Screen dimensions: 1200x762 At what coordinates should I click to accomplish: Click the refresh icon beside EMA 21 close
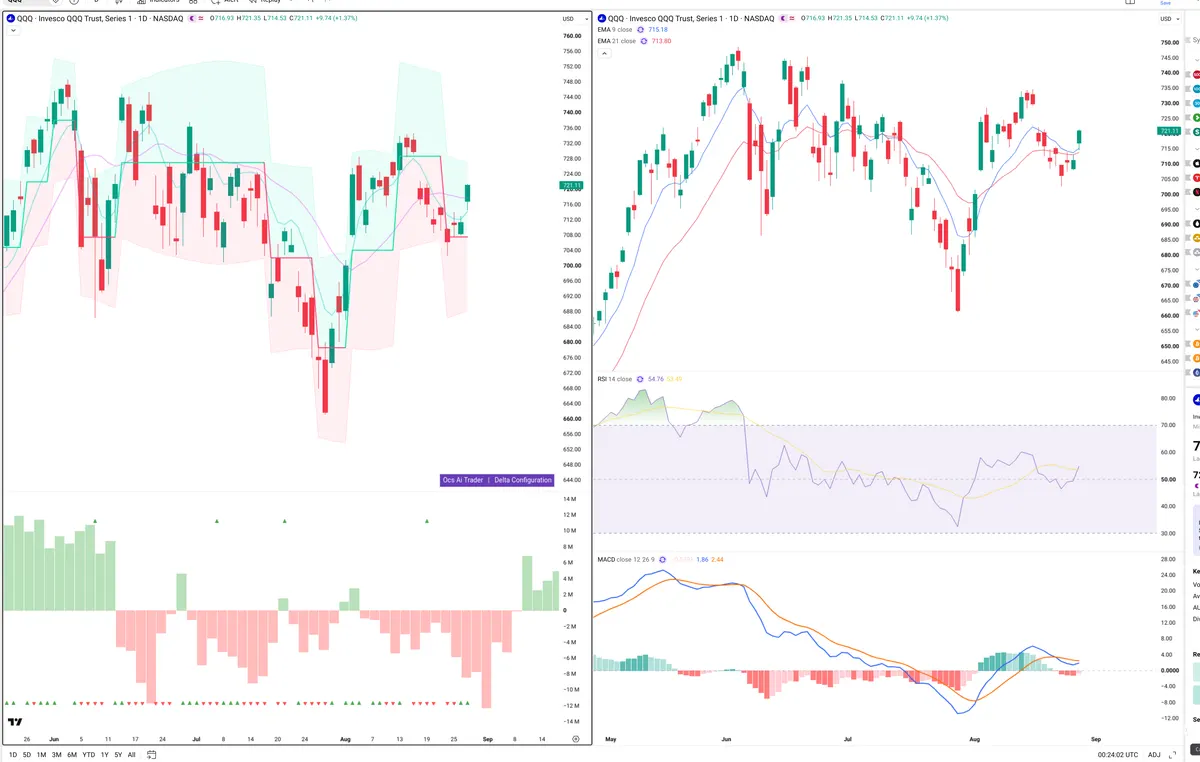click(644, 41)
